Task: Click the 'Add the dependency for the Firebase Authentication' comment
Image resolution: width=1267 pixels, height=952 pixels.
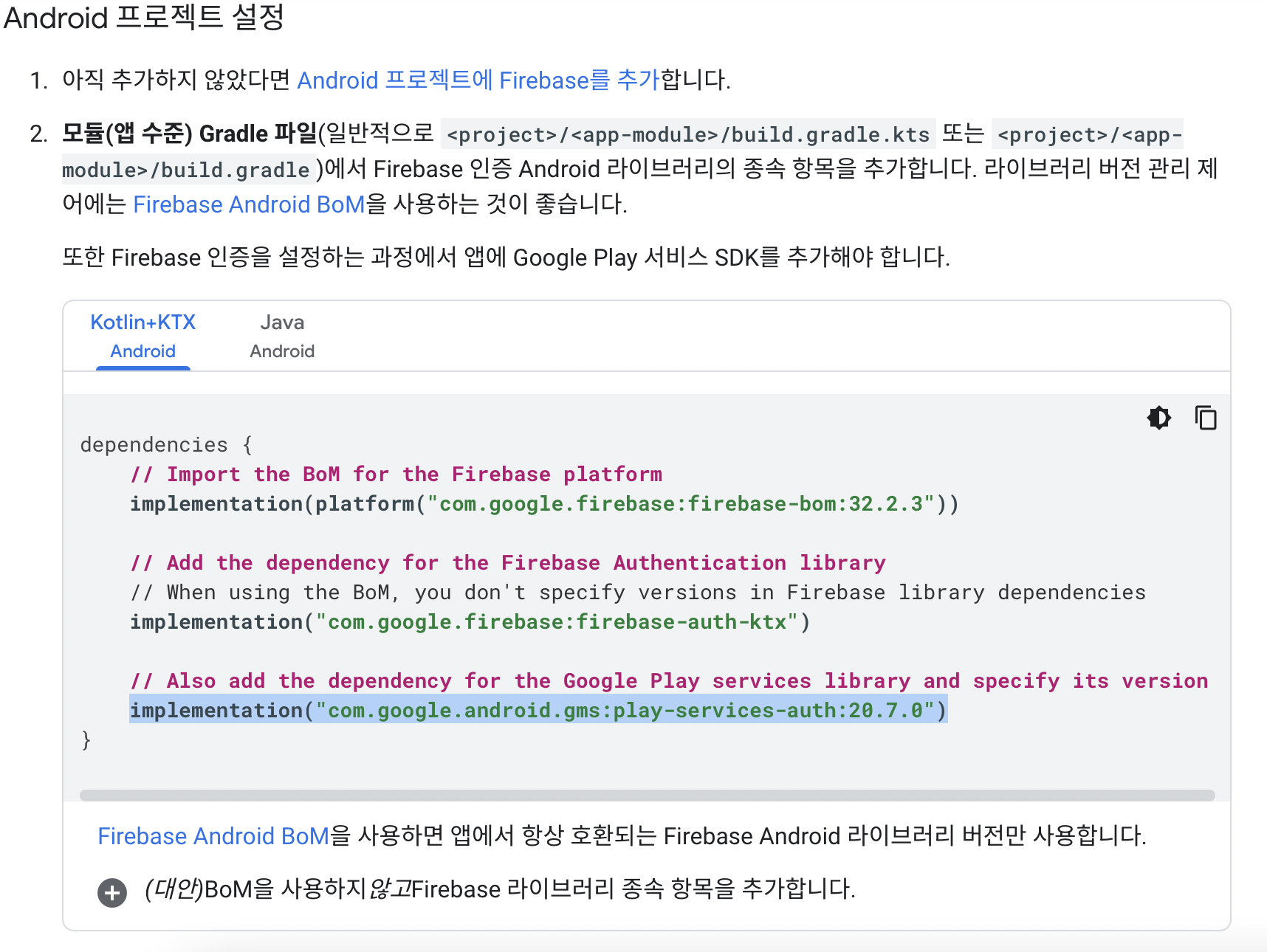Action: click(508, 563)
